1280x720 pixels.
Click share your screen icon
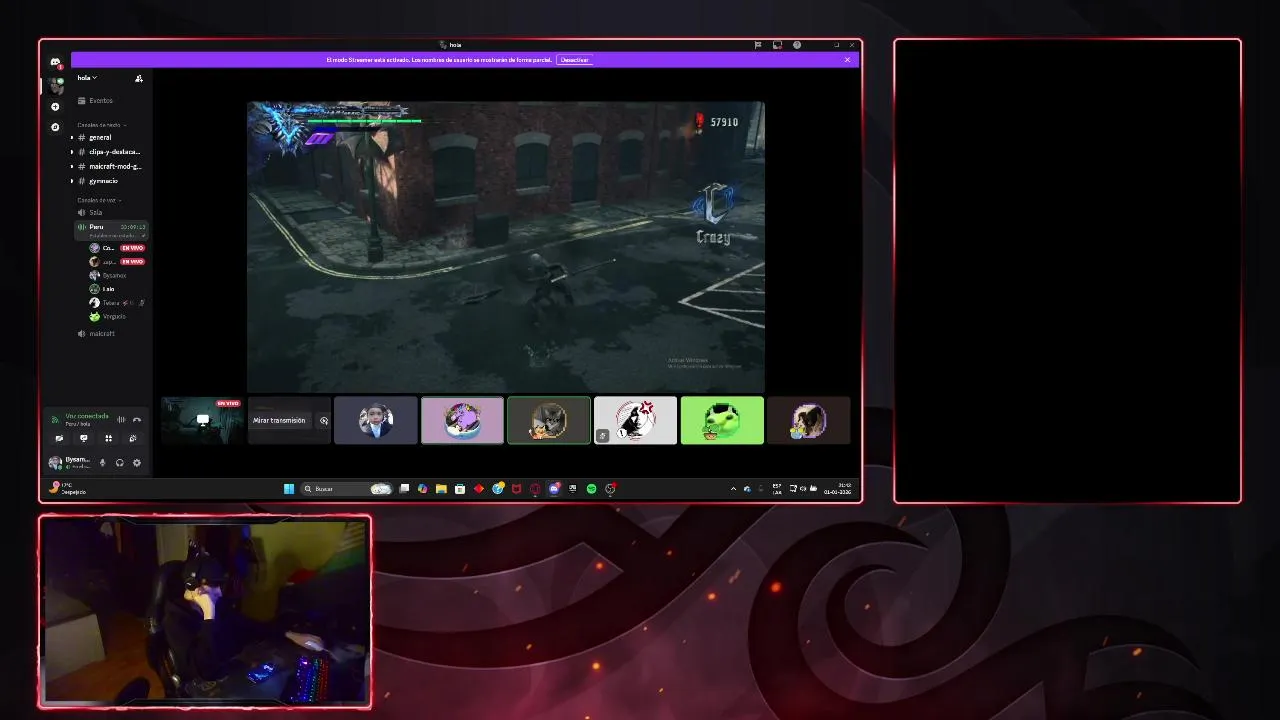tap(84, 438)
